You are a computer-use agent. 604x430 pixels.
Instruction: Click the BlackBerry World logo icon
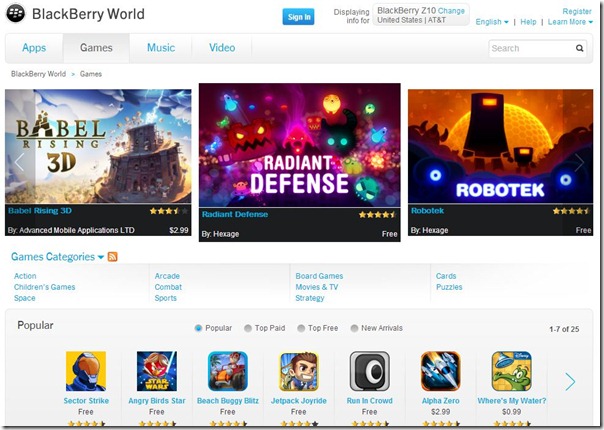click(17, 15)
